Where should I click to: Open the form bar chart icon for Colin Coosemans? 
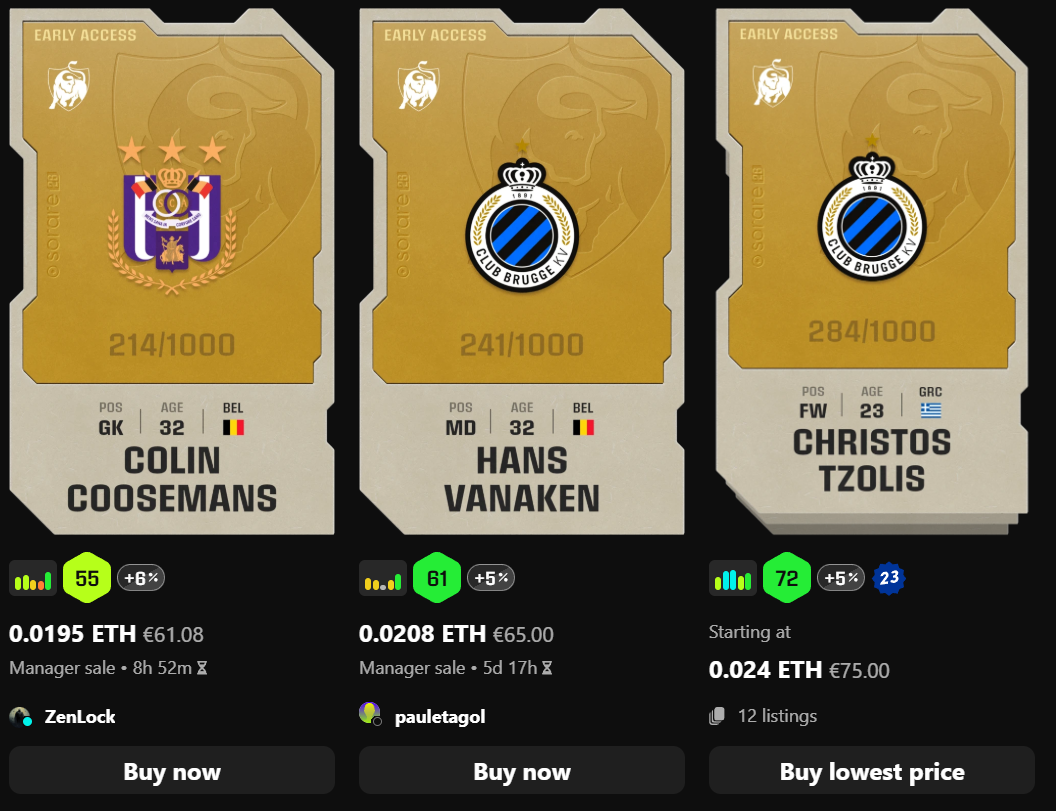pos(33,578)
